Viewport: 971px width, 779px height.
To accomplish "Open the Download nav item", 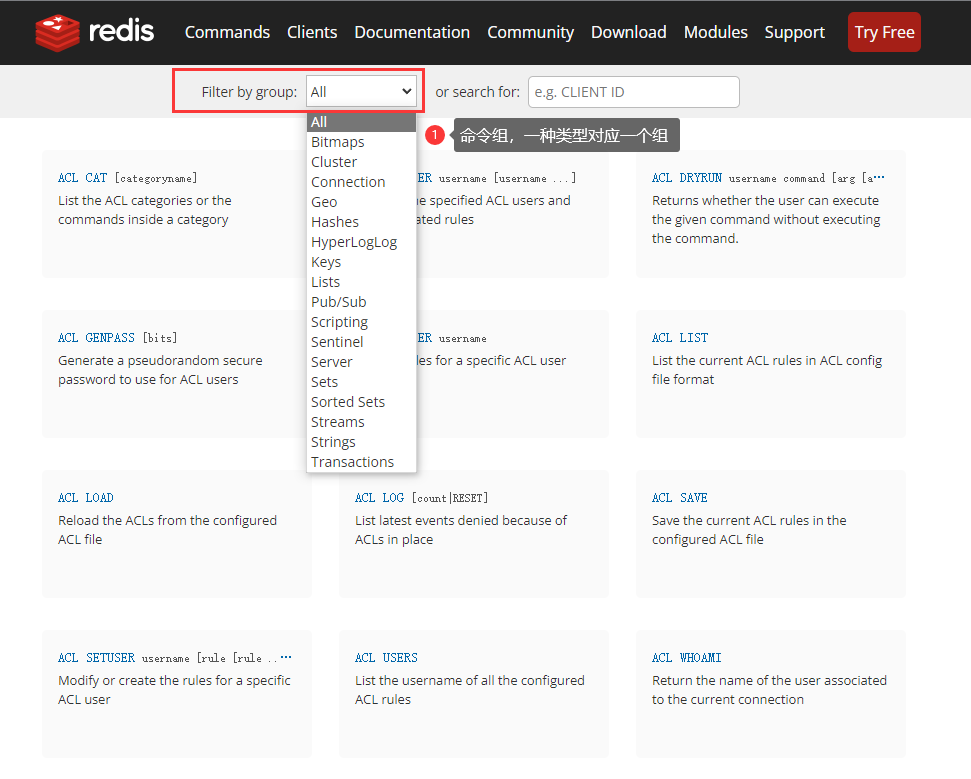I will click(629, 32).
